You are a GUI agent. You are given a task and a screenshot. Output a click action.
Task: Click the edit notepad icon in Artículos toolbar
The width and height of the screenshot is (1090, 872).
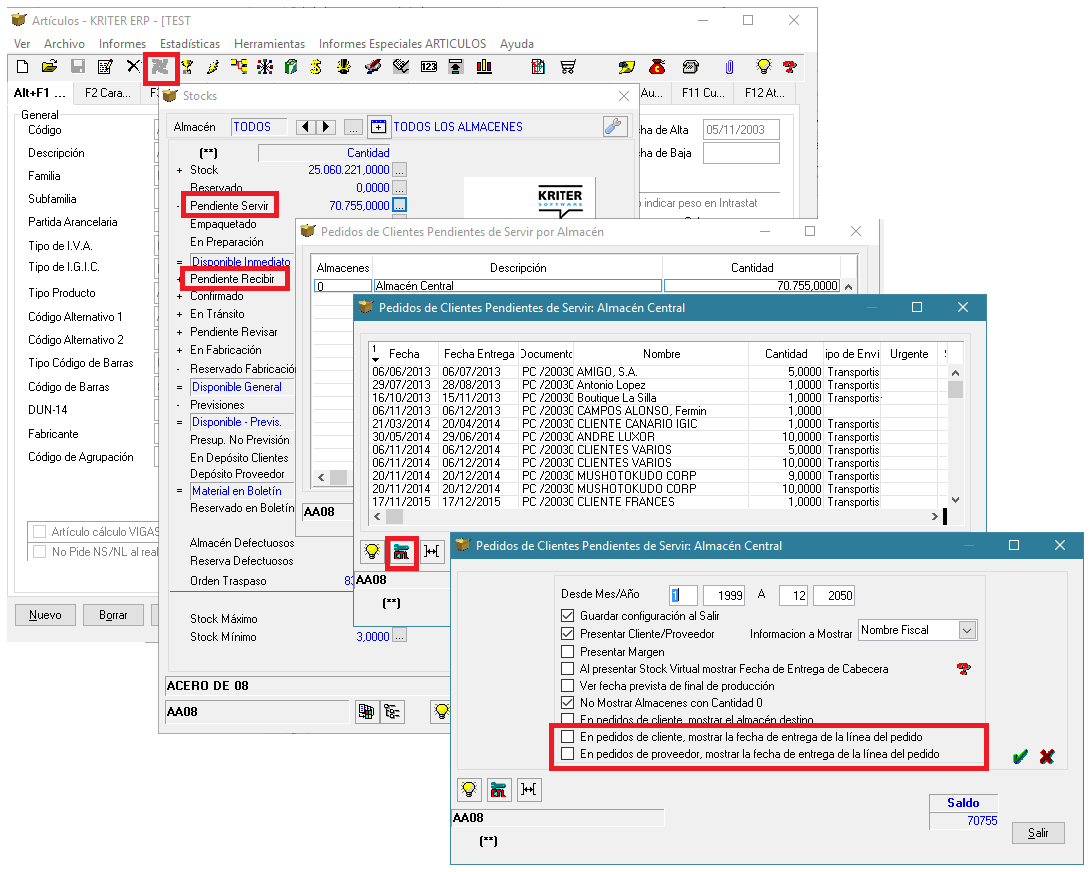click(105, 67)
